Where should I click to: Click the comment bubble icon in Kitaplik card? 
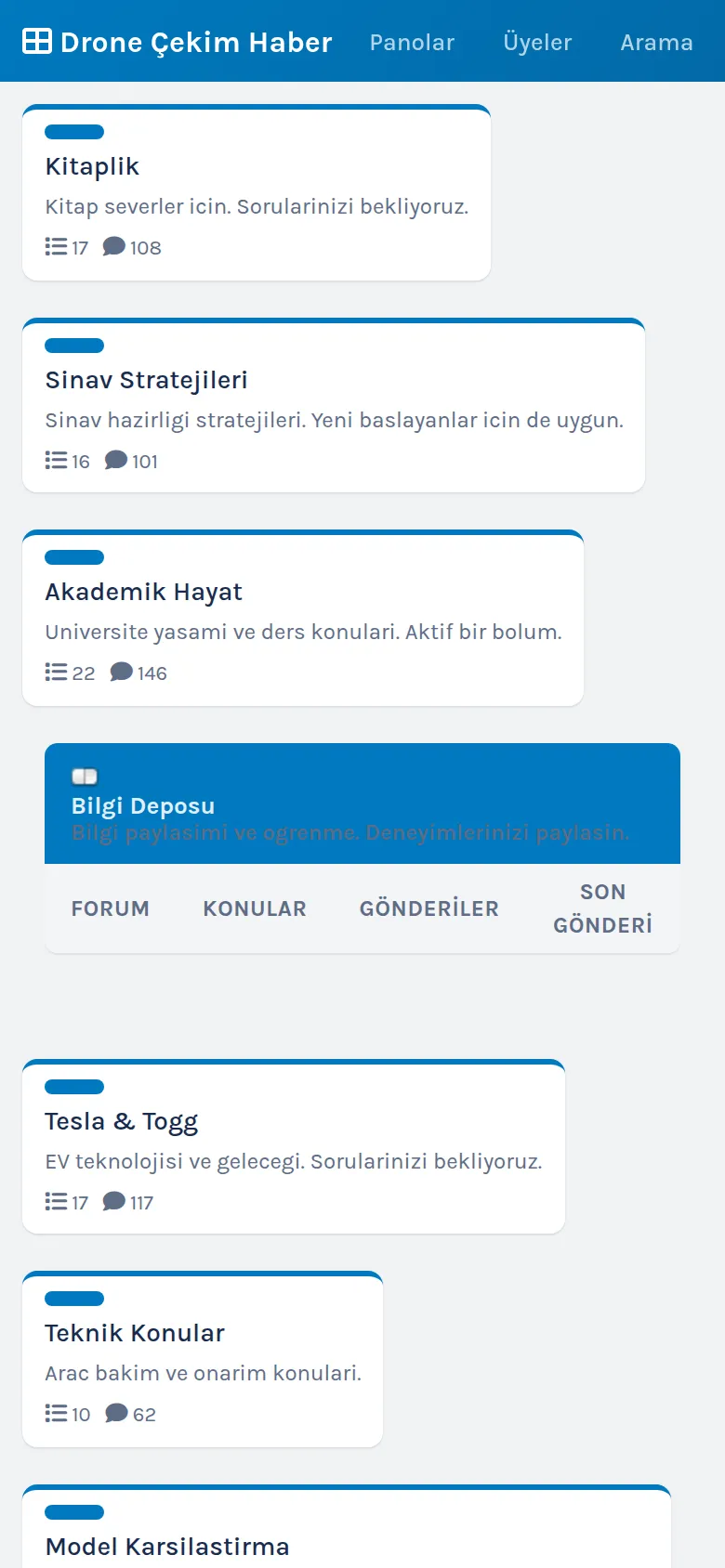113,246
